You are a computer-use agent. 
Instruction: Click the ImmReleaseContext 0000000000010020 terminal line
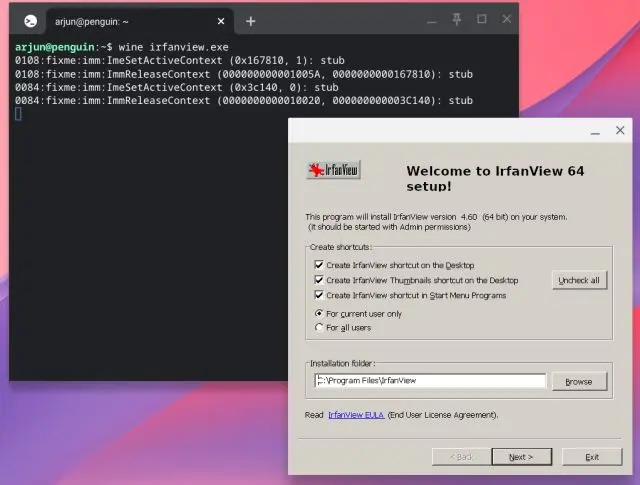[x=244, y=100]
